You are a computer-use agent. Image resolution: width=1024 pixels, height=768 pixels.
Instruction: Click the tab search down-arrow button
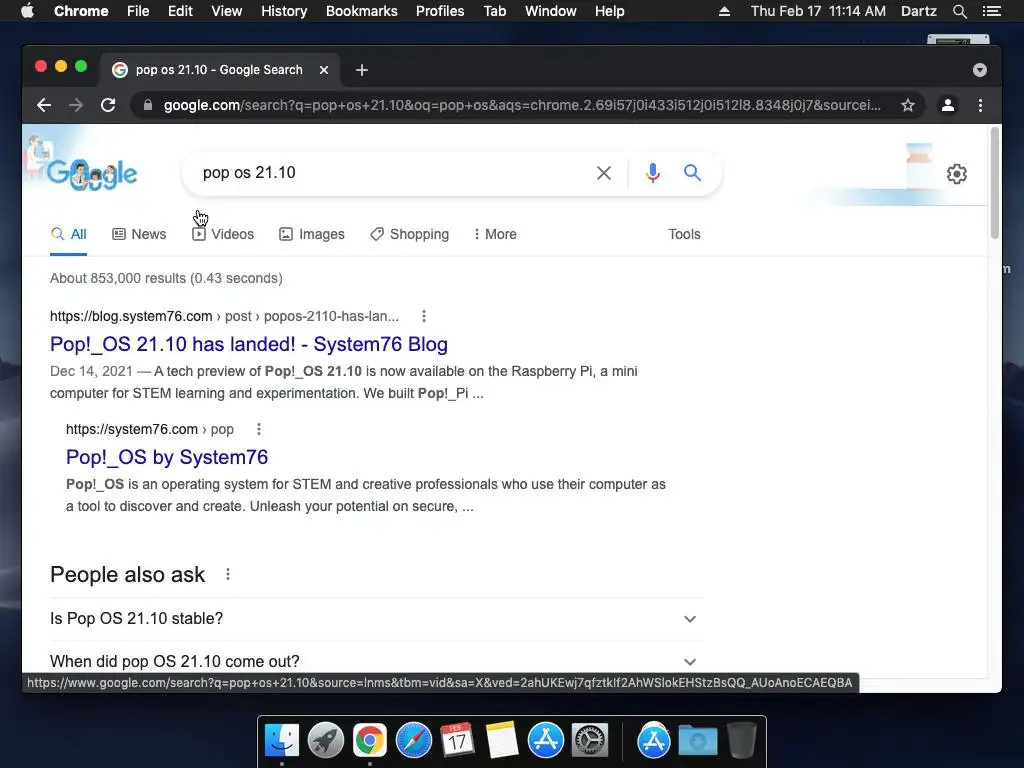pos(980,70)
